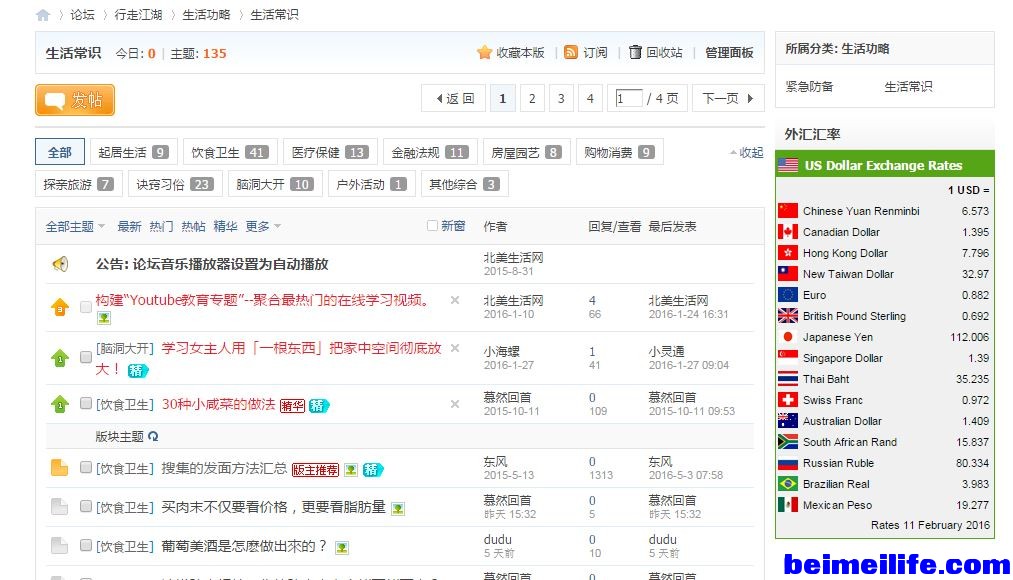1013x580 pixels.
Task: Click the star icon to favorite this forum
Action: [x=484, y=53]
